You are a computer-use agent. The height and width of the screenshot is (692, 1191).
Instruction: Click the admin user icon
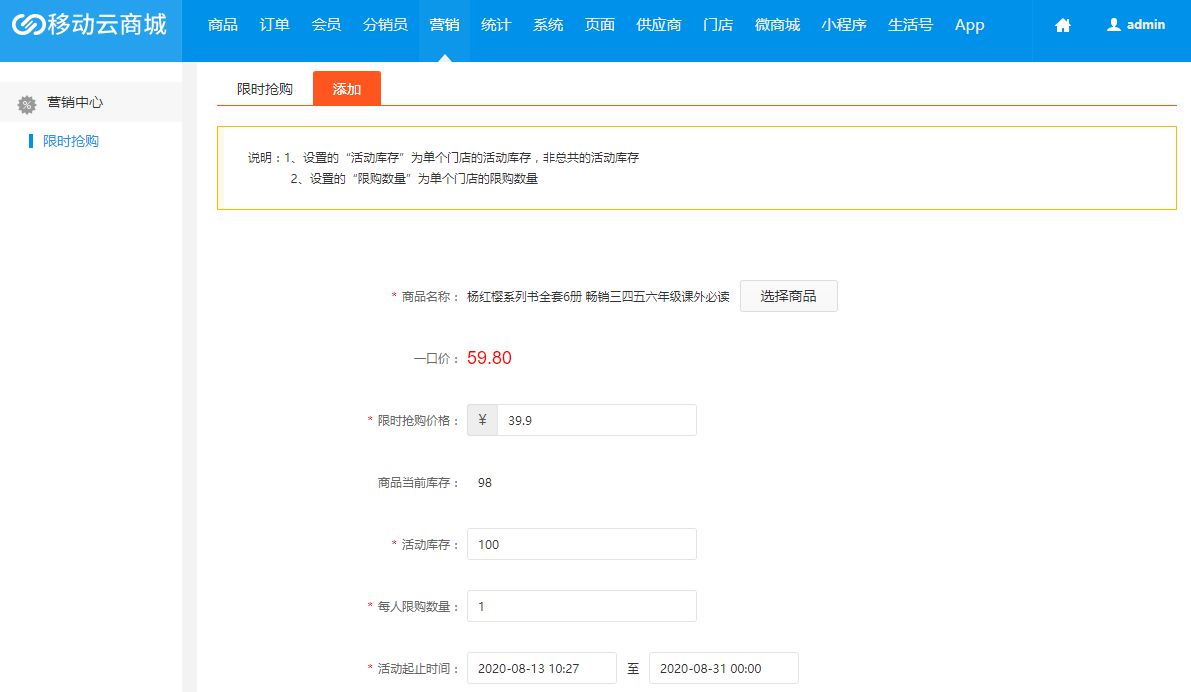(1114, 24)
